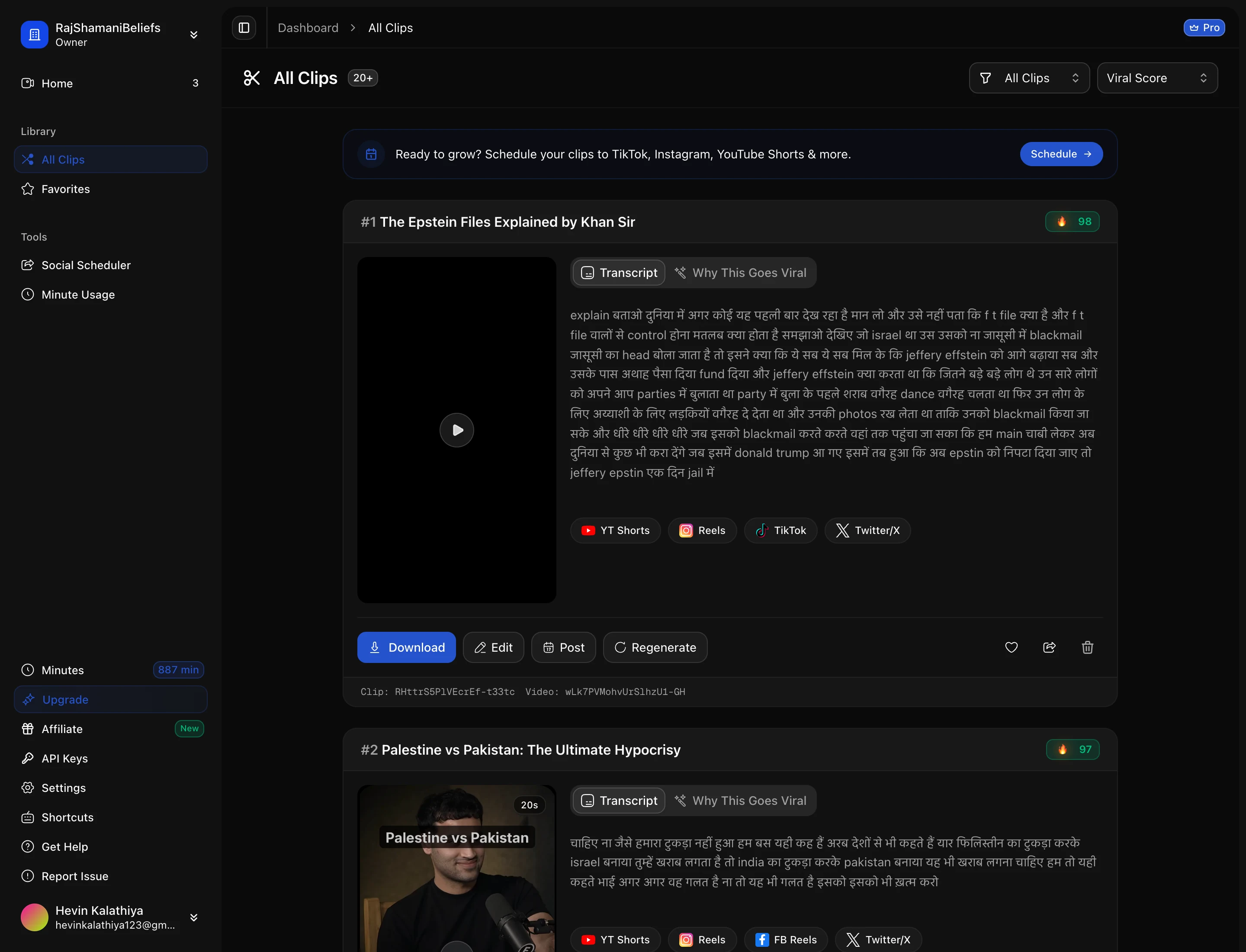Click the Upgrade button in the sidebar
The image size is (1246, 952).
tap(110, 699)
